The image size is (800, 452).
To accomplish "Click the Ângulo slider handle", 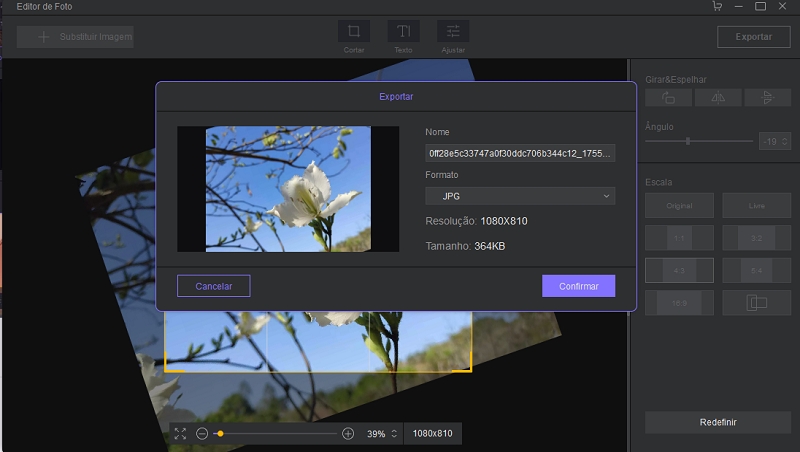I will coord(688,141).
